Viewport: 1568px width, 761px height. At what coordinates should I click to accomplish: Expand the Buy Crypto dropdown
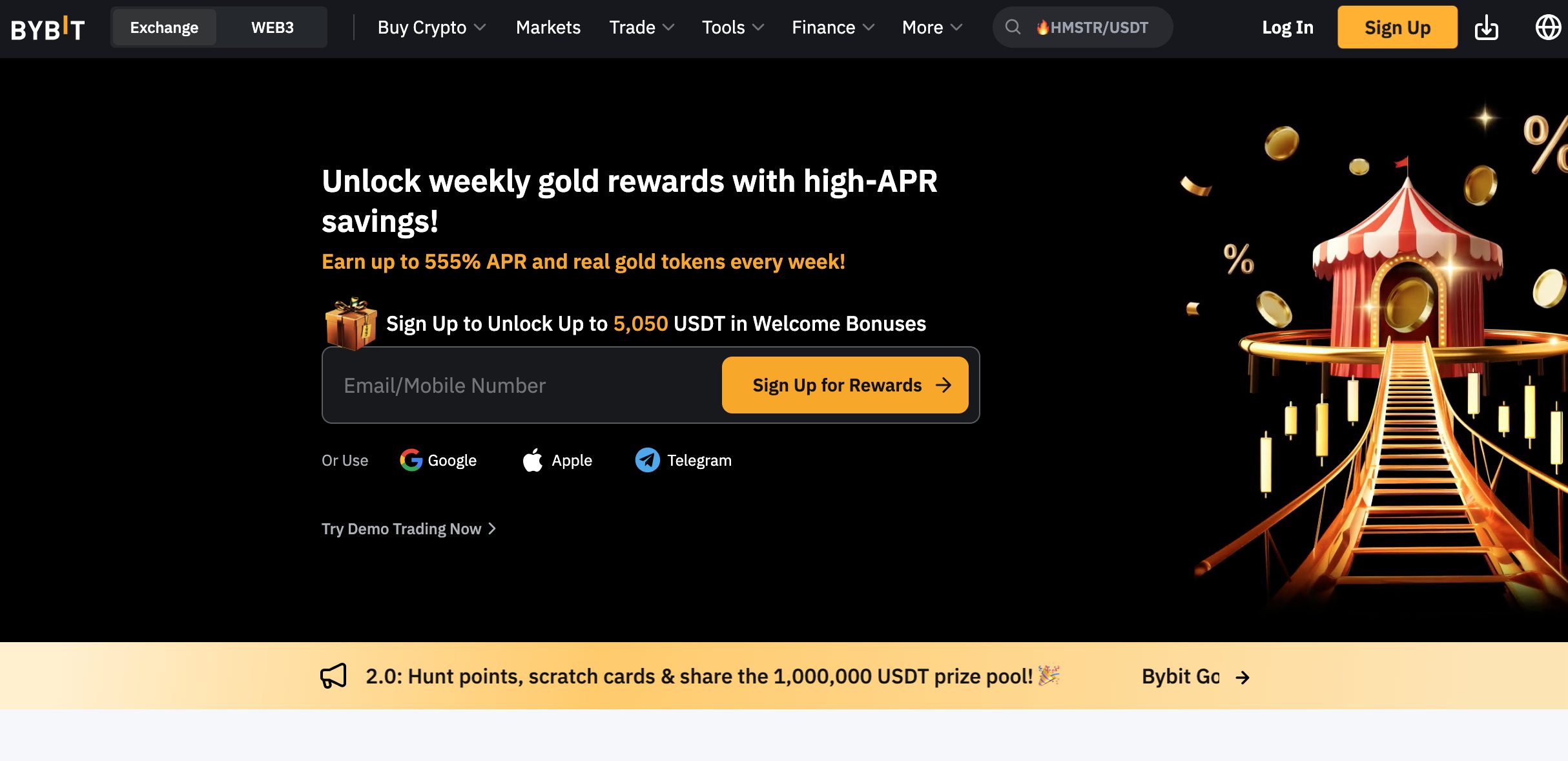point(431,27)
